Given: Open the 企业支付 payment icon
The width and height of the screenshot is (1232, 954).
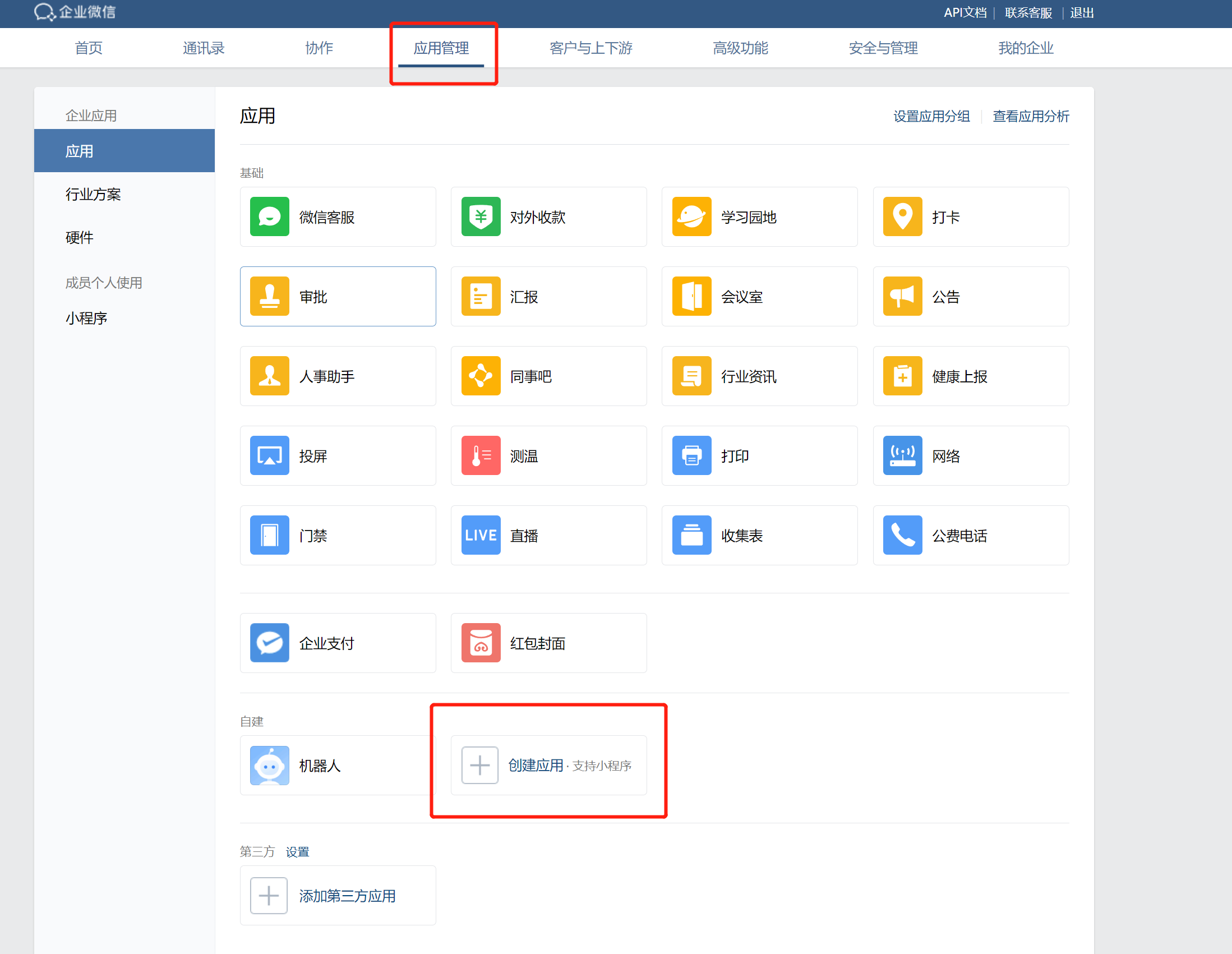Looking at the screenshot, I should (270, 643).
